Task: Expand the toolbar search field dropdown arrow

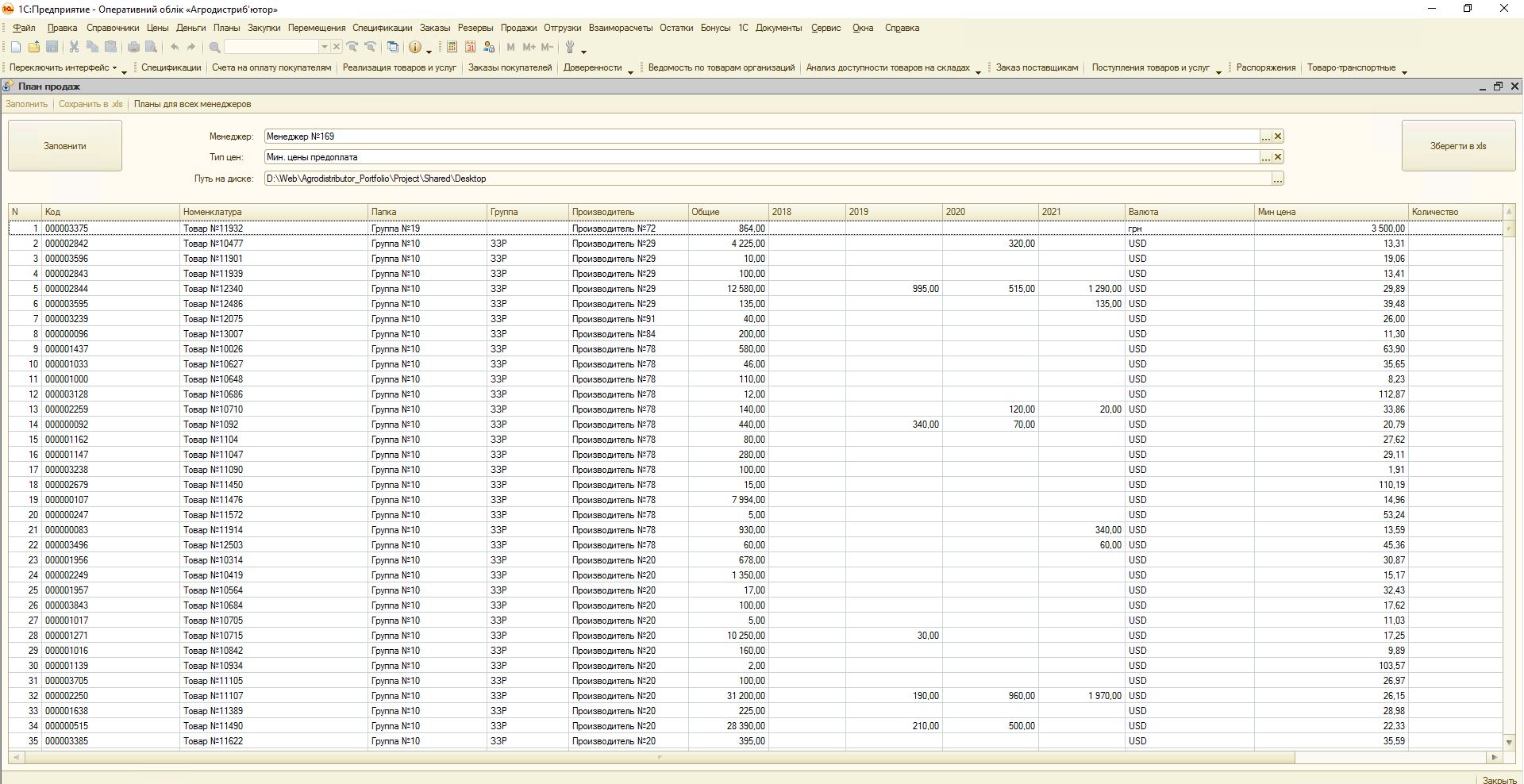Action: tap(324, 48)
